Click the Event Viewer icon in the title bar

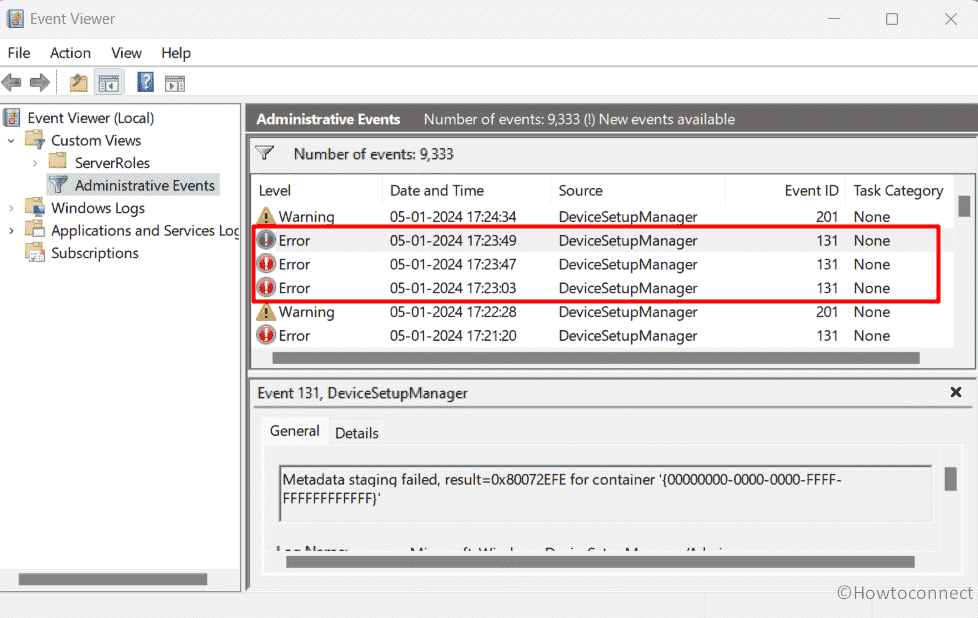[x=14, y=18]
